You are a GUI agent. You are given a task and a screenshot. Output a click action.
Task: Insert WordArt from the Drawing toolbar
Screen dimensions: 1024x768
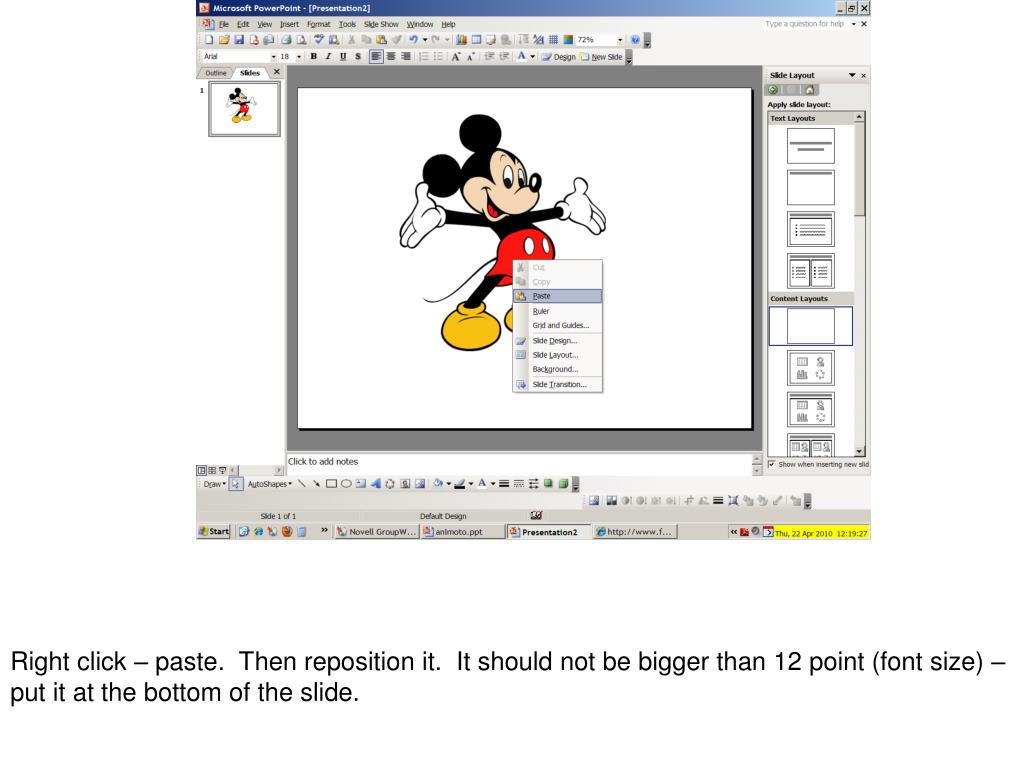click(x=376, y=484)
